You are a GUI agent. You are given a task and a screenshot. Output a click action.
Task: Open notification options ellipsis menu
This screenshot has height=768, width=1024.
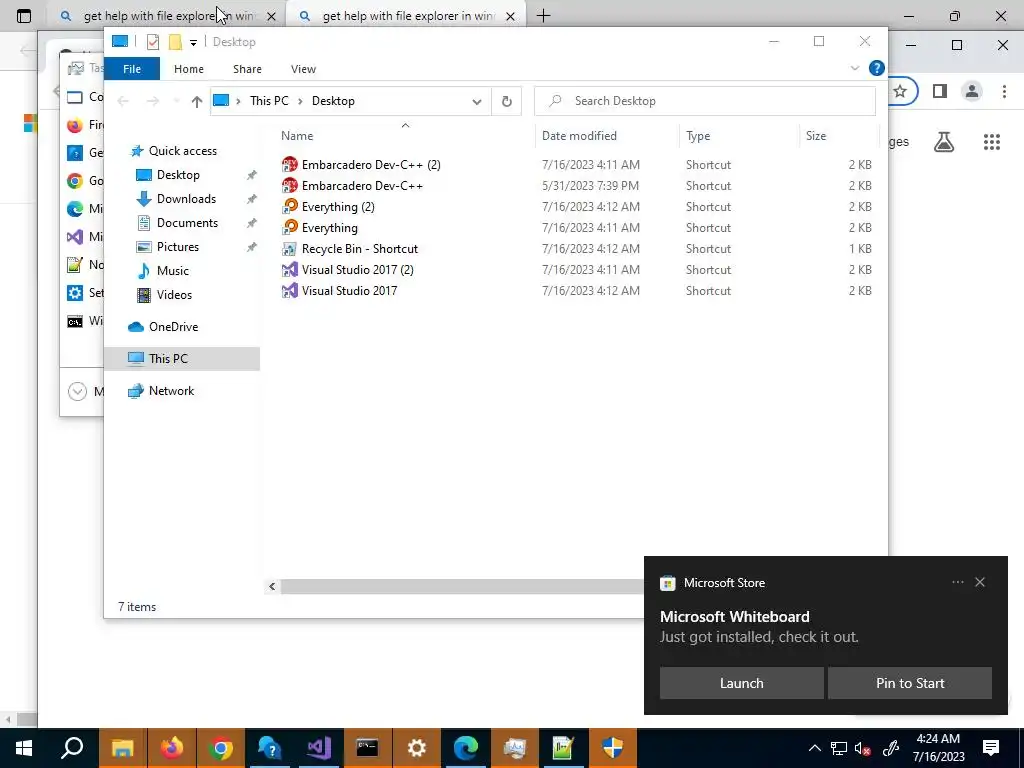coord(957,582)
